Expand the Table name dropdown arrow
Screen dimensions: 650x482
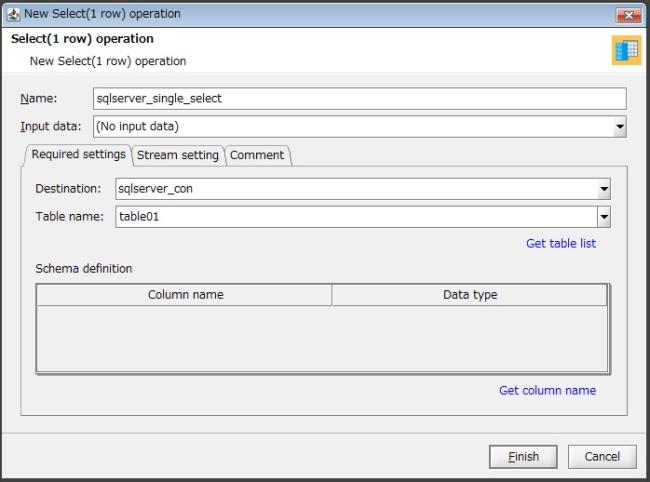pos(603,217)
